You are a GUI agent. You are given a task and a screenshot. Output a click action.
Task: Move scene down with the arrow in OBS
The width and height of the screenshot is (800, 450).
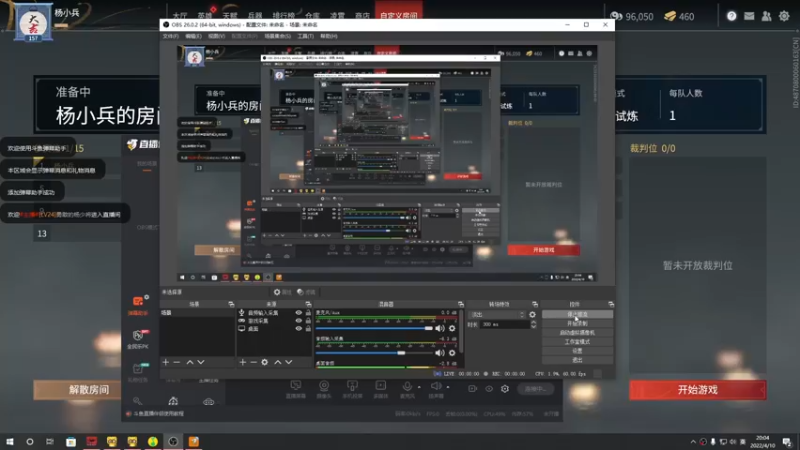click(x=201, y=362)
